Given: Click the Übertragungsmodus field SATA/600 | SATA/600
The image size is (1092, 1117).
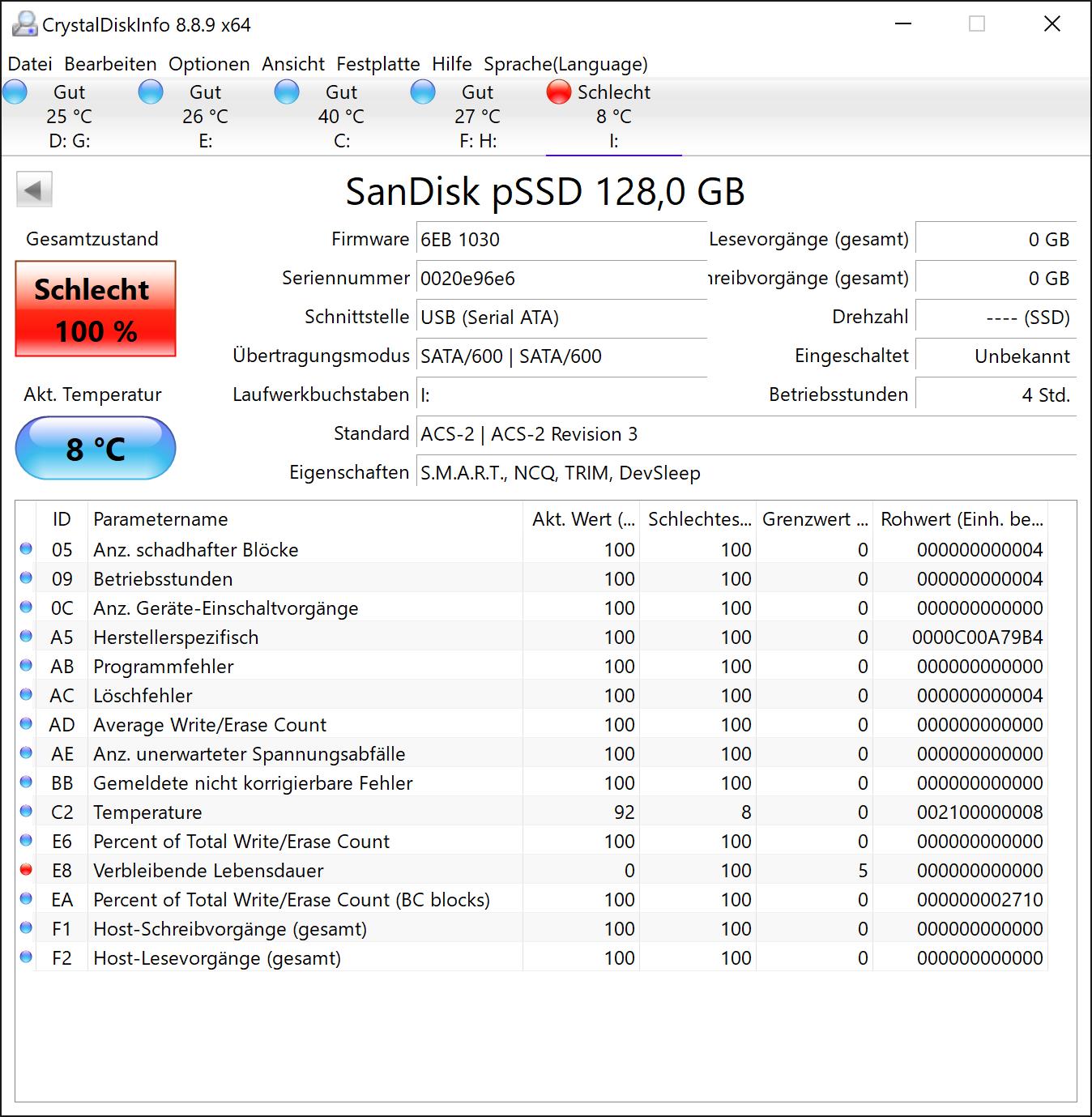Looking at the screenshot, I should coord(561,356).
